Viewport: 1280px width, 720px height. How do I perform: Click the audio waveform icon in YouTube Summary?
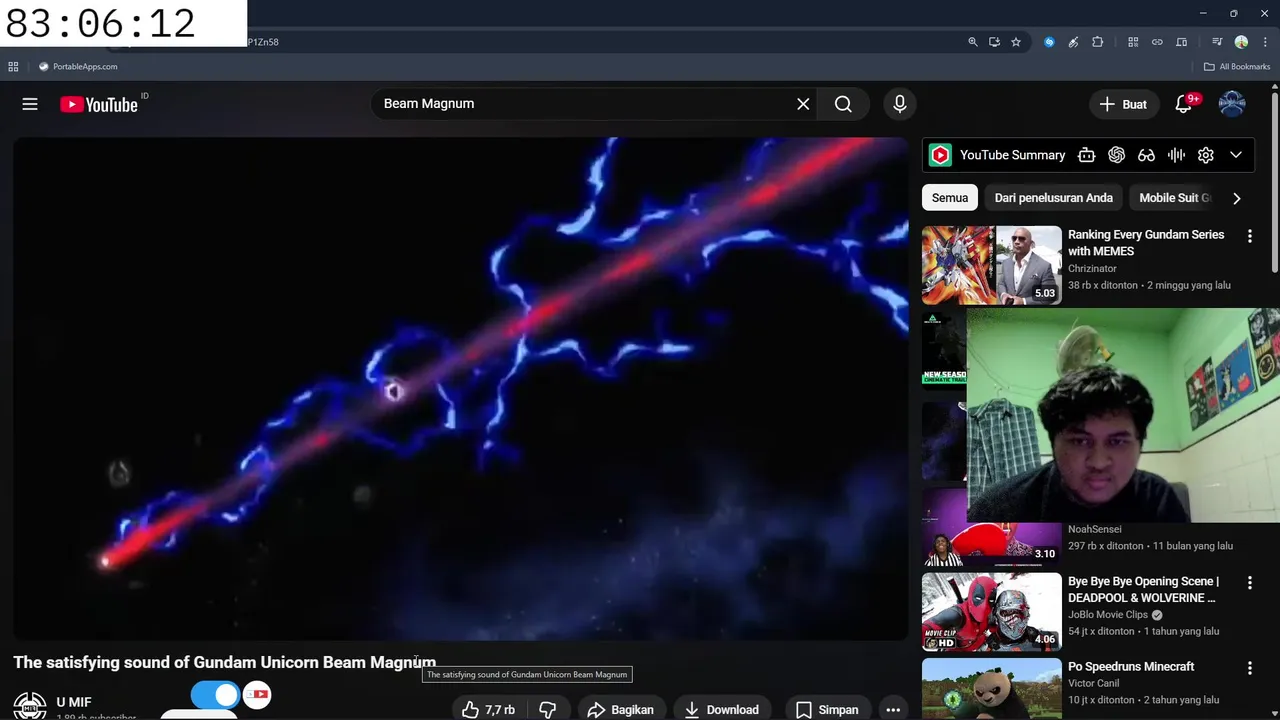(x=1177, y=155)
